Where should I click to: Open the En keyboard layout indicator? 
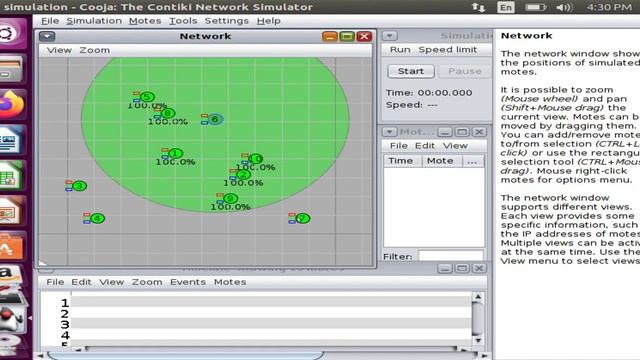pyautogui.click(x=506, y=7)
